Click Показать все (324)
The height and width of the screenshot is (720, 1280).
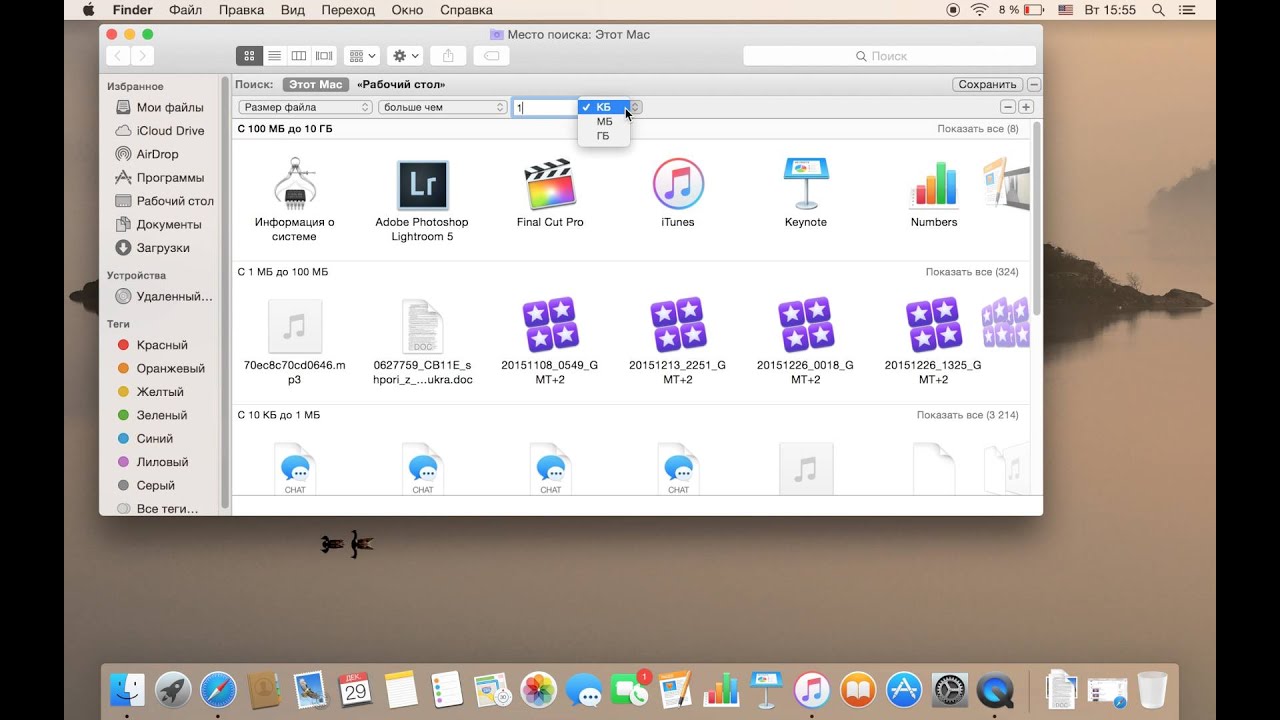coord(972,272)
